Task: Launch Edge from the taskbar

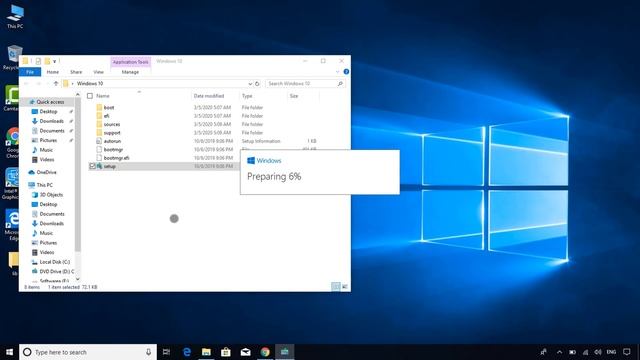Action: pos(187,352)
